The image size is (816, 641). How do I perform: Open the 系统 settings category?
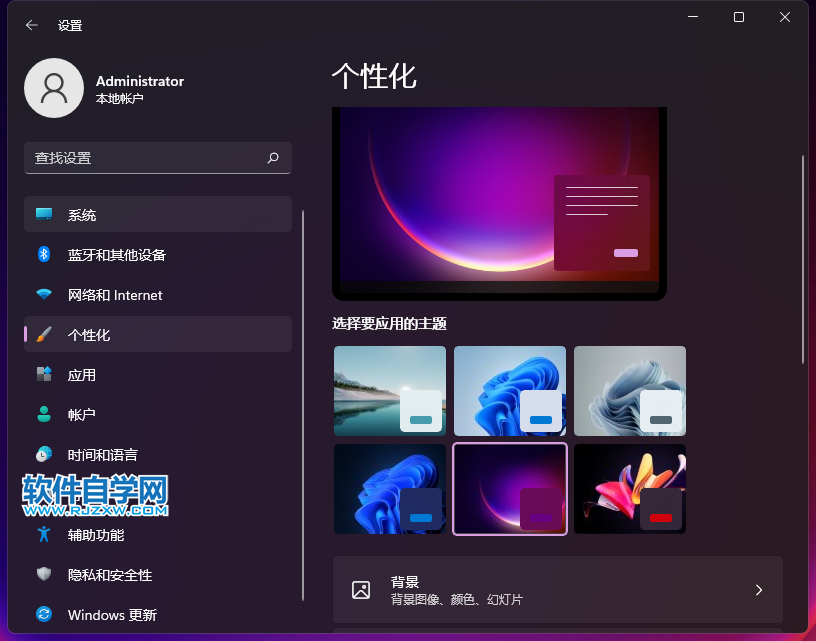pos(158,214)
